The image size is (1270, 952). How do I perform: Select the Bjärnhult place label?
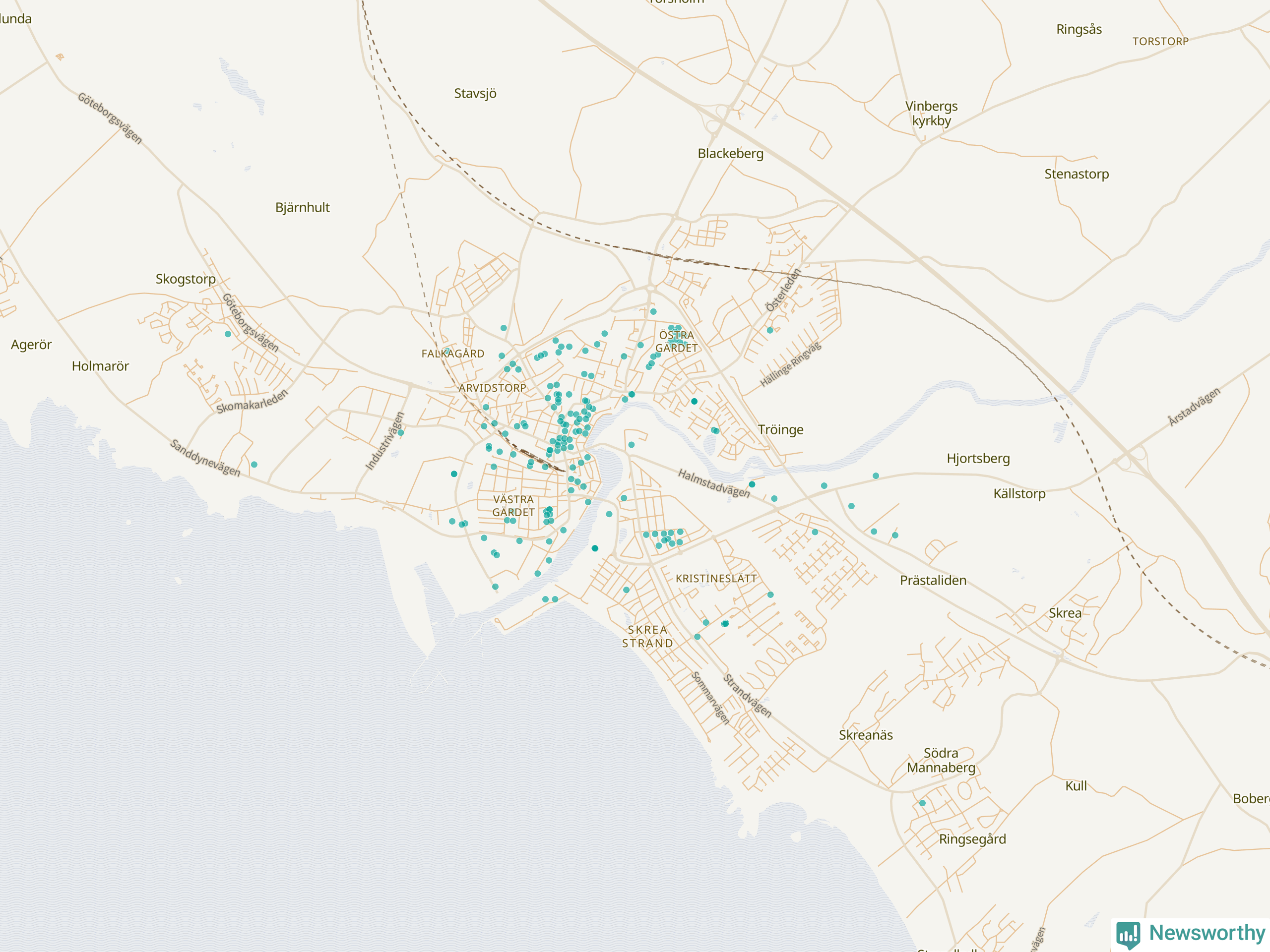click(302, 208)
